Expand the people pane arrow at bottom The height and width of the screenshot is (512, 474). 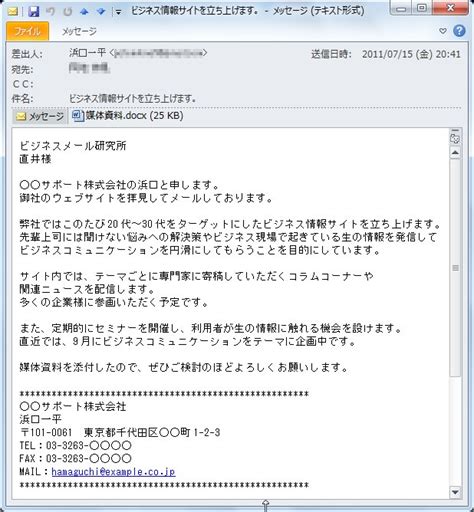pos(265,504)
